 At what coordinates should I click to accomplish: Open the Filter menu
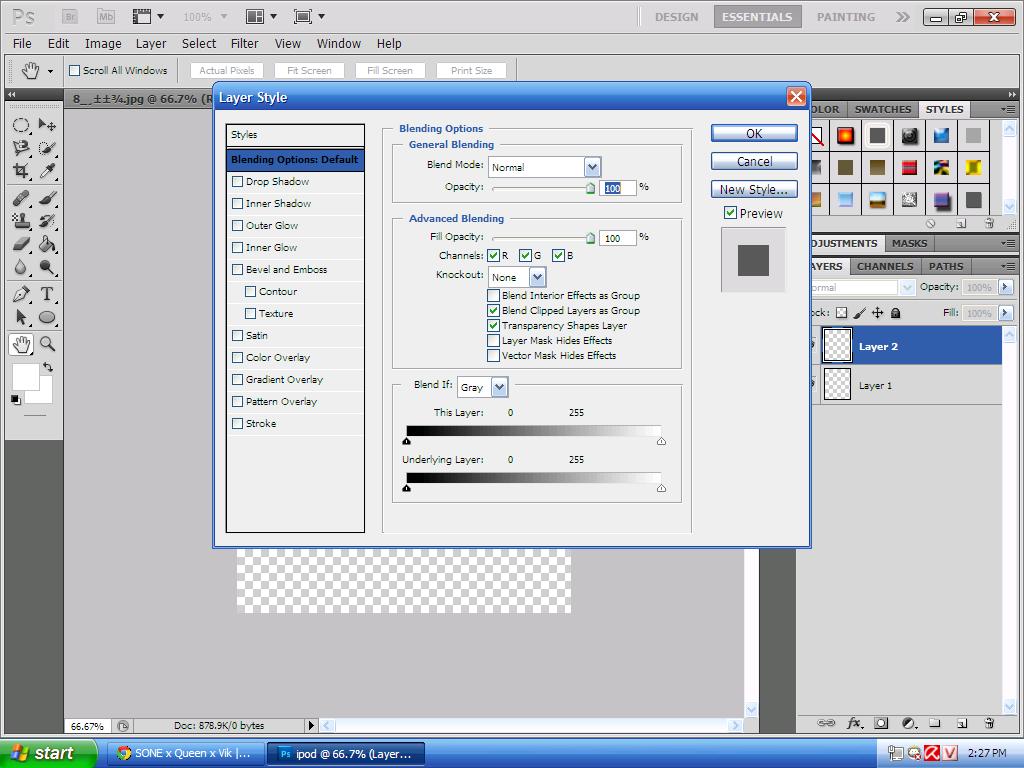tap(244, 44)
